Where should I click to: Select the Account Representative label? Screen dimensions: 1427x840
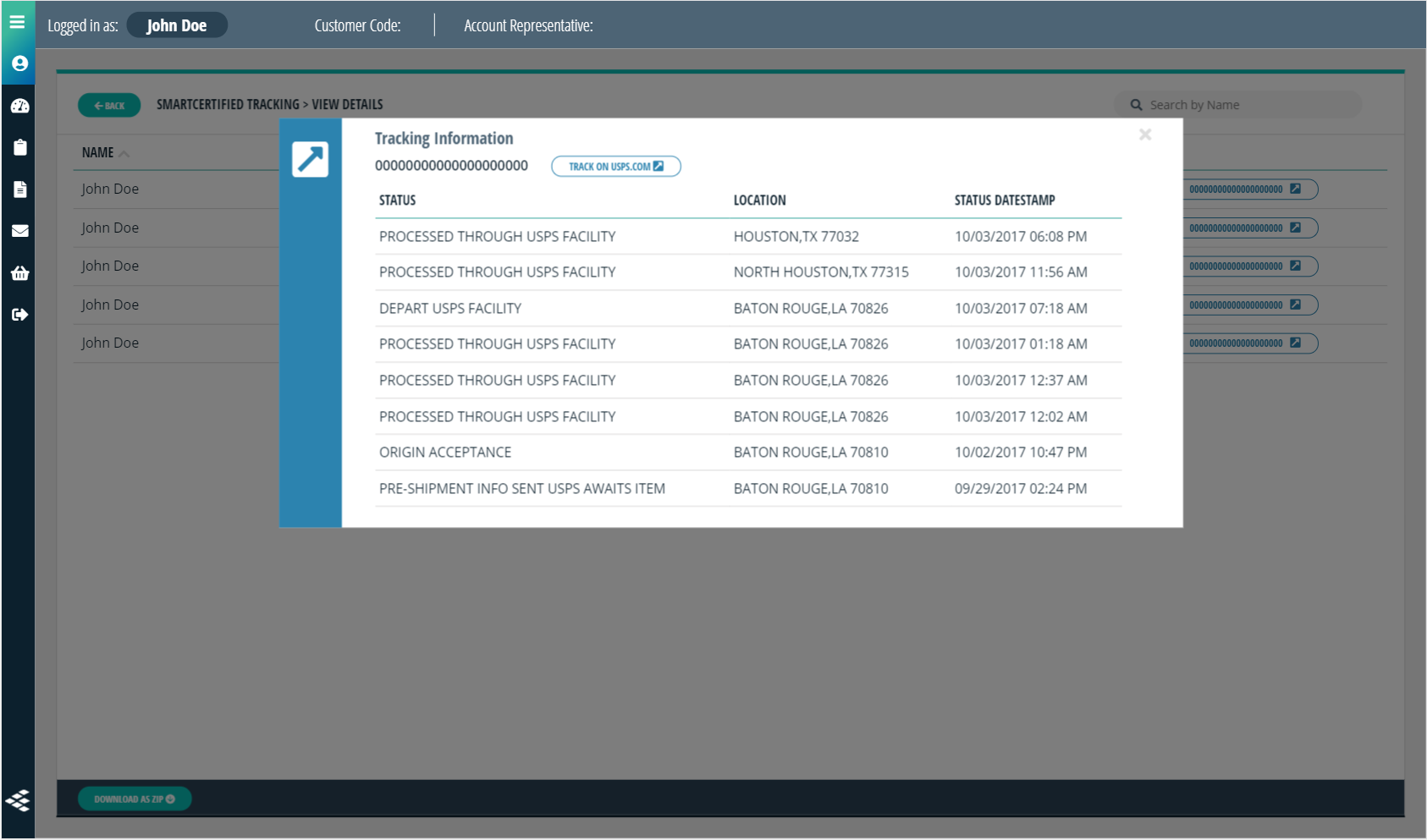(528, 25)
